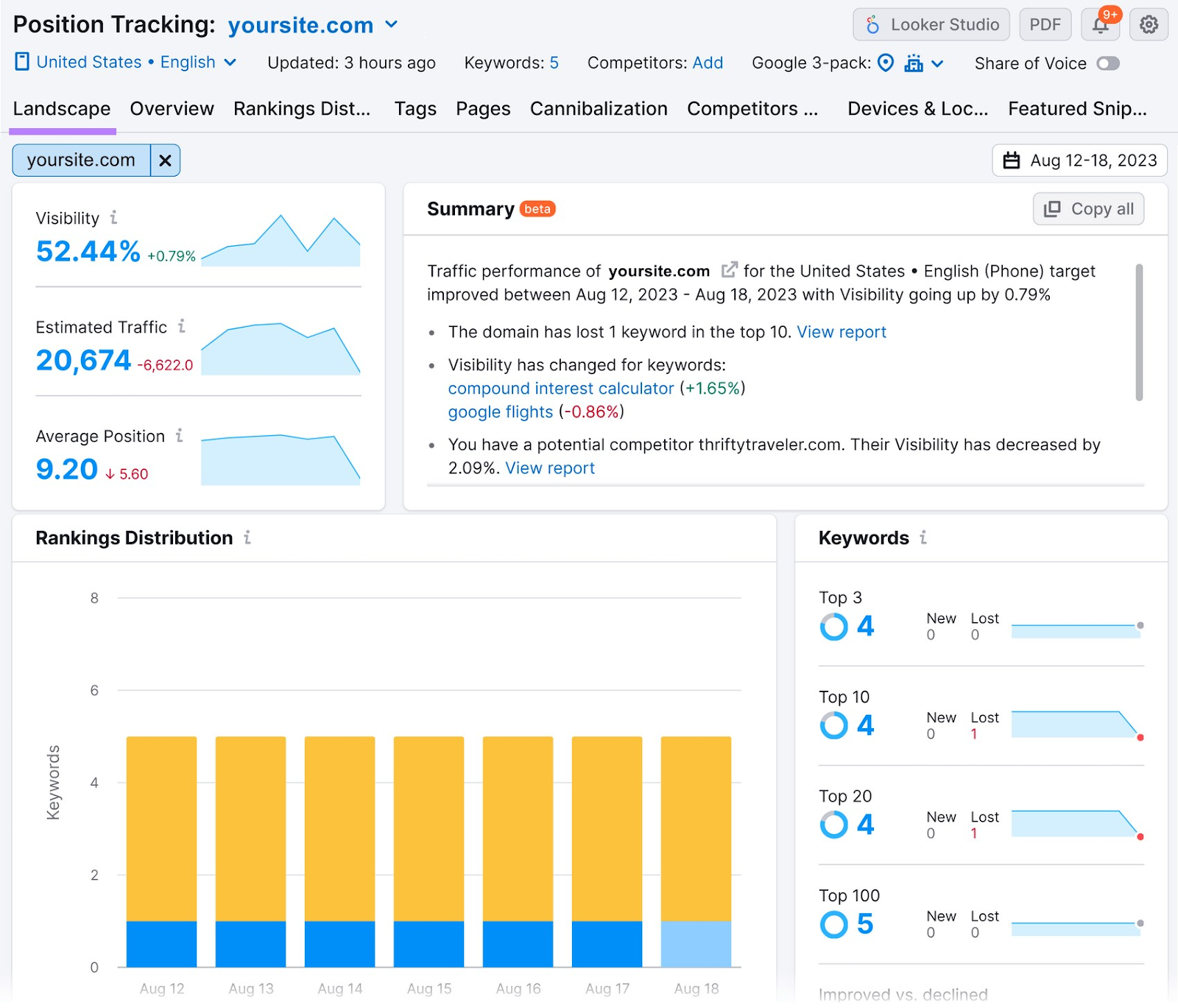Viewport: 1178px width, 1008px height.
Task: Open the calendar date picker
Action: pyautogui.click(x=1079, y=160)
